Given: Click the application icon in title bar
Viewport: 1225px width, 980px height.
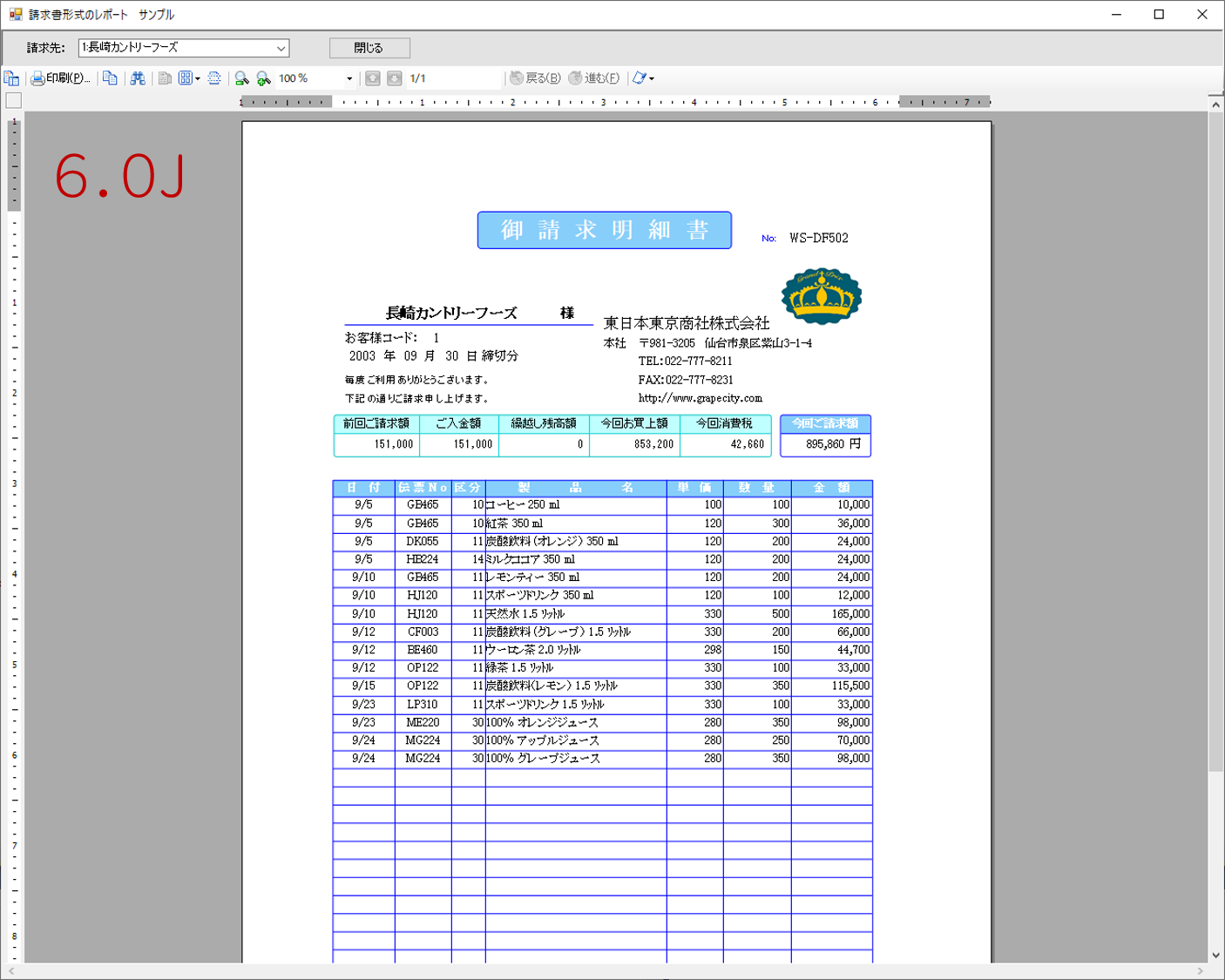Looking at the screenshot, I should [x=15, y=14].
